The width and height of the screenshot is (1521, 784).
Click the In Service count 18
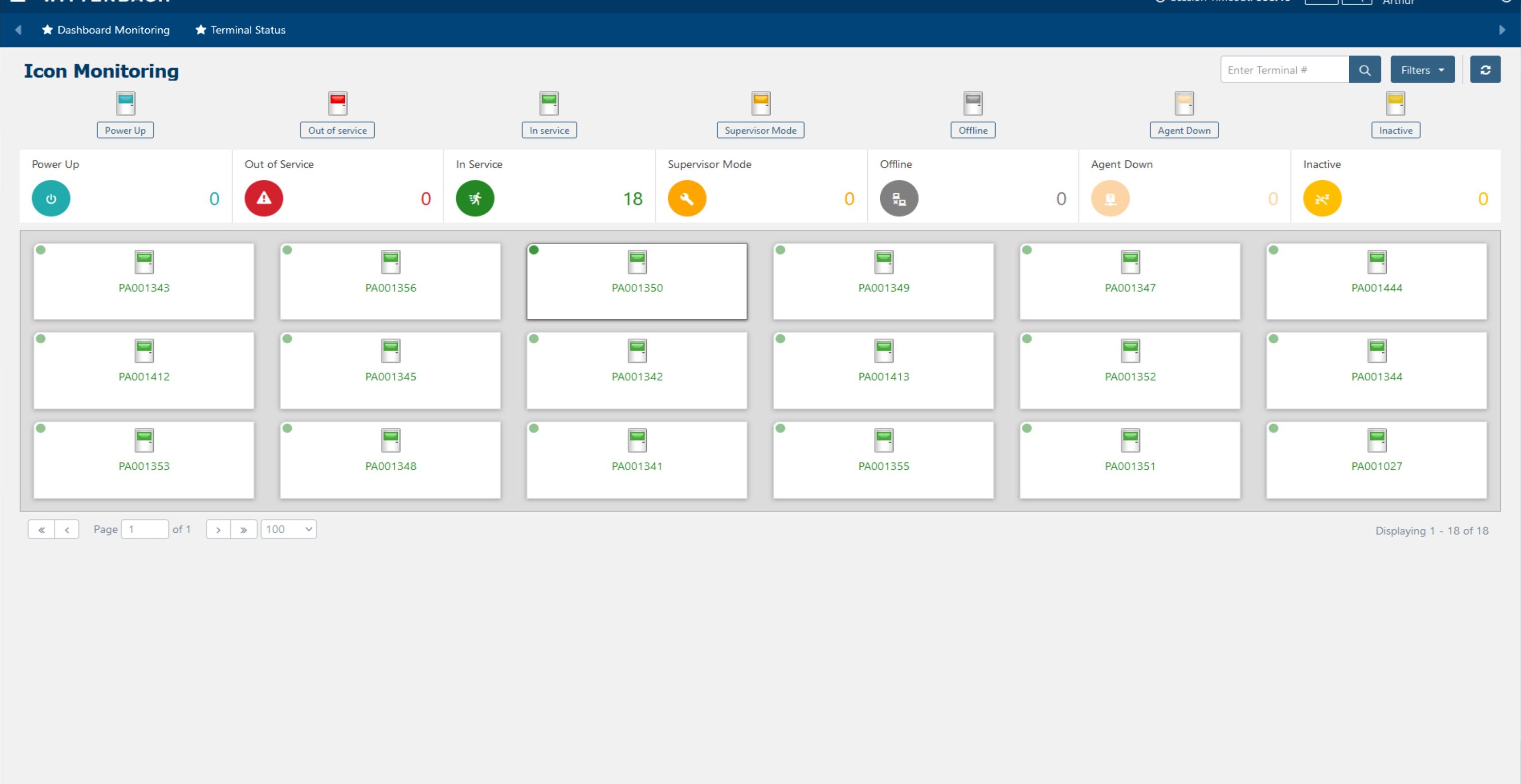pyautogui.click(x=633, y=199)
